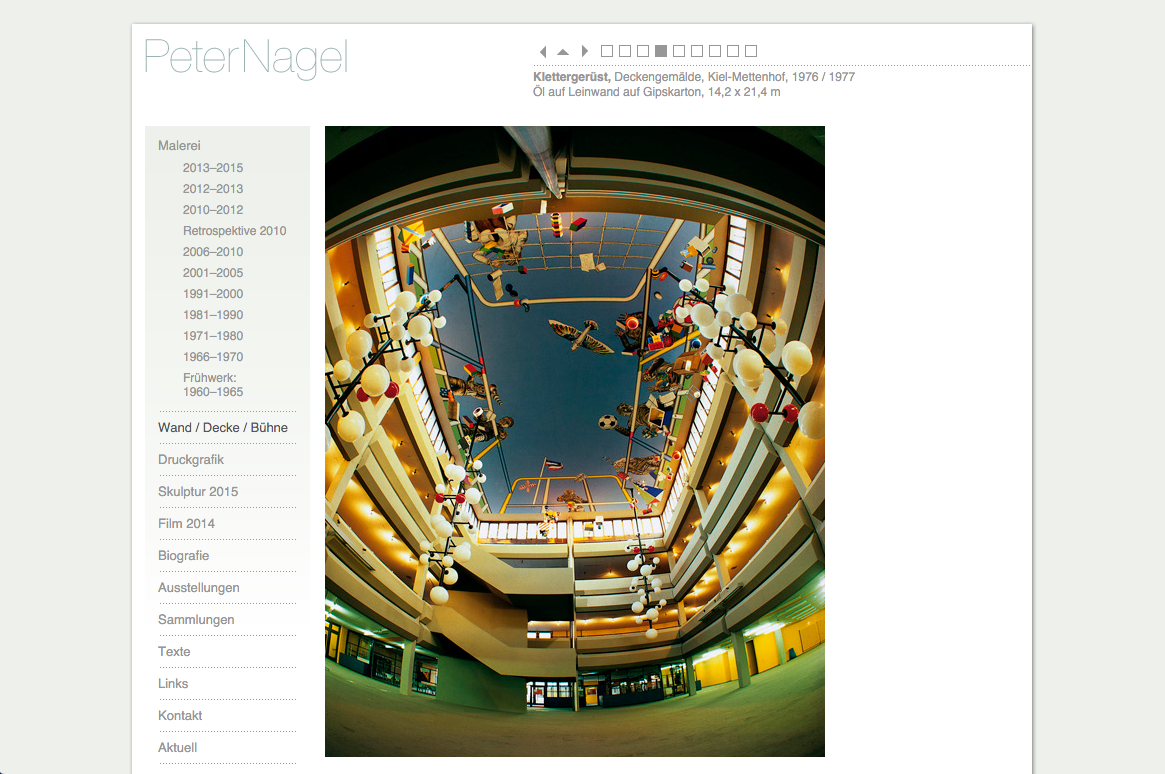The width and height of the screenshot is (1165, 774).
Task: Open the Druckgrafik section
Action: click(191, 460)
